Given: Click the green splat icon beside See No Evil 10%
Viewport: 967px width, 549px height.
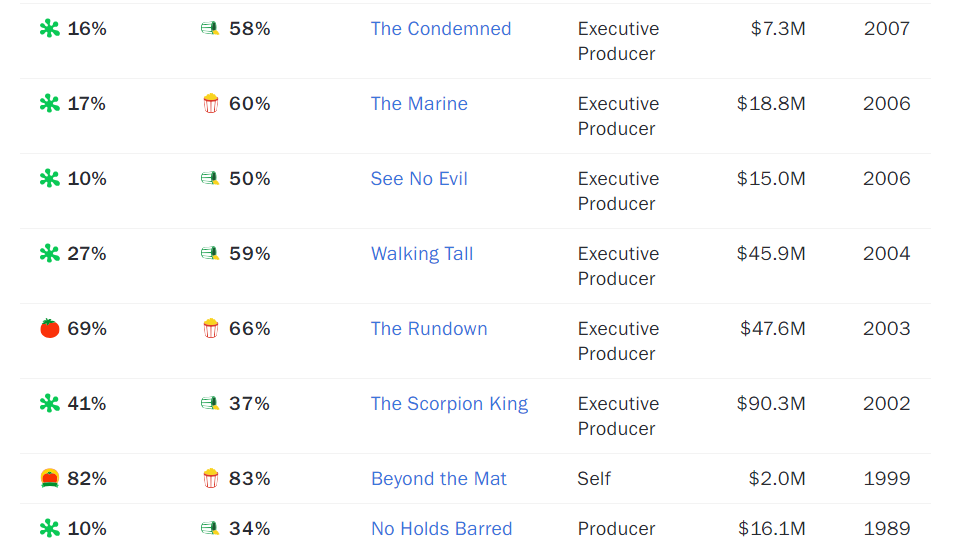Looking at the screenshot, I should 49,178.
